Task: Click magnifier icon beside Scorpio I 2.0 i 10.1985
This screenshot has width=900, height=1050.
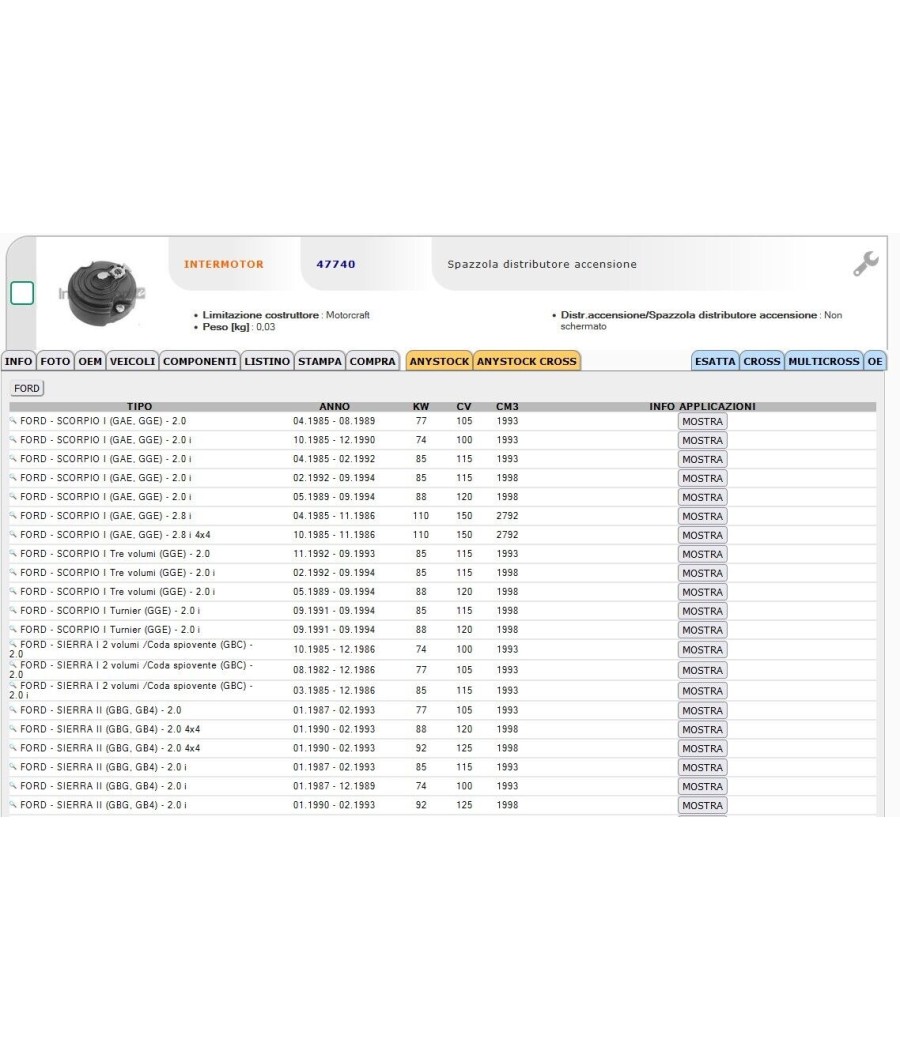Action: [x=13, y=439]
